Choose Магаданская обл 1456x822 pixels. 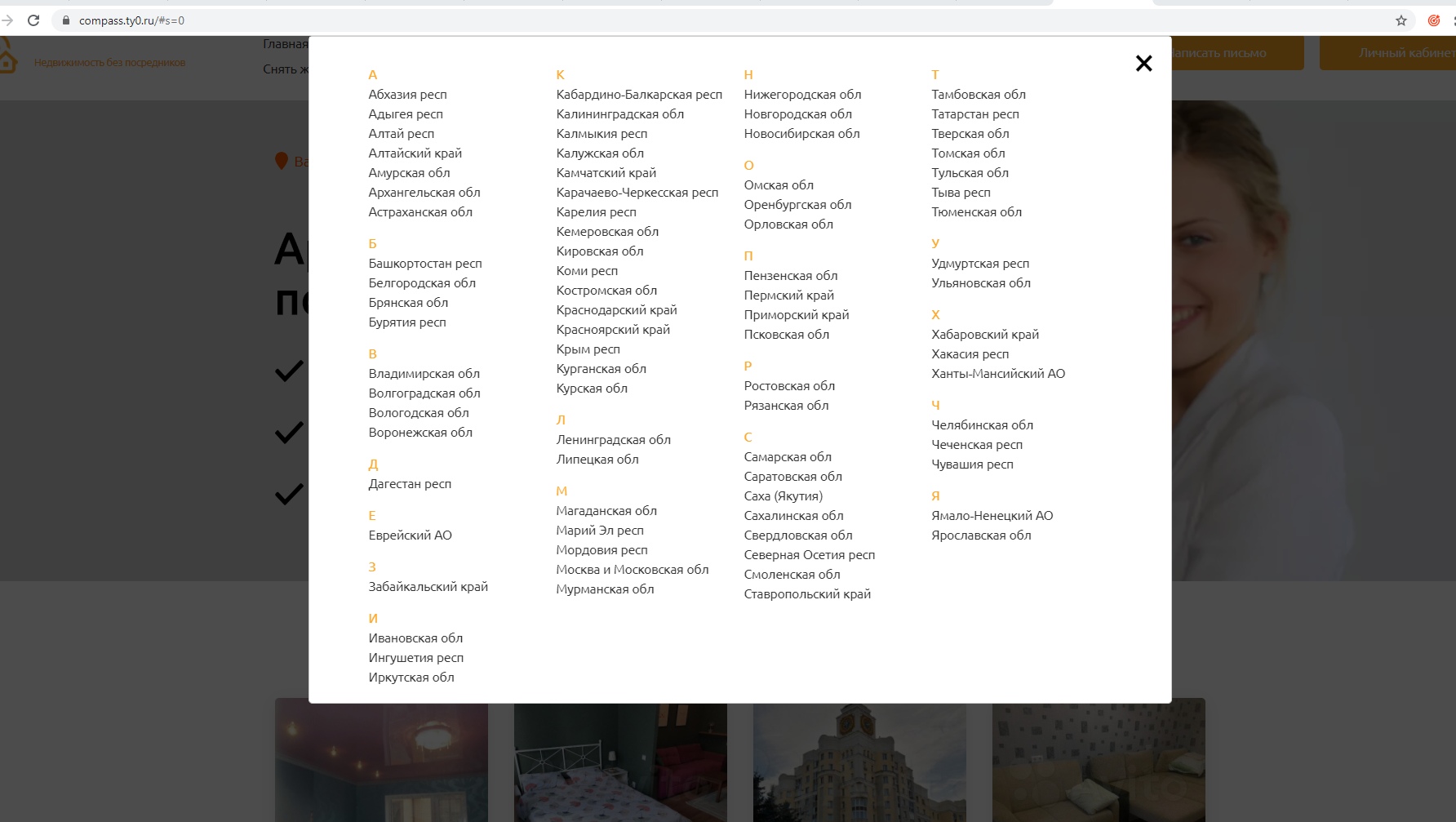[606, 511]
